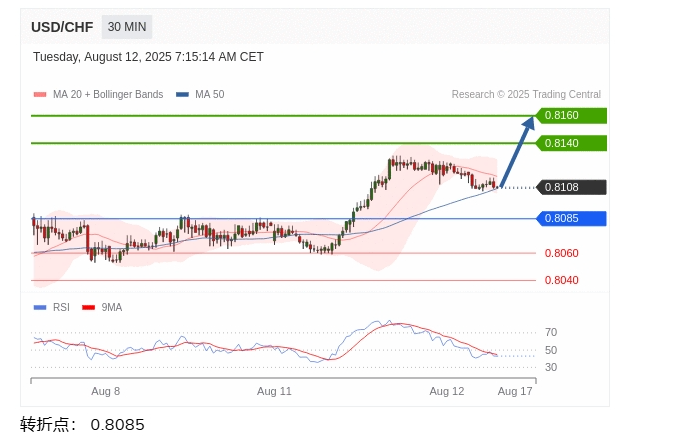Click the 9MA red legend swatch
This screenshot has height=440, width=689.
pos(88,308)
